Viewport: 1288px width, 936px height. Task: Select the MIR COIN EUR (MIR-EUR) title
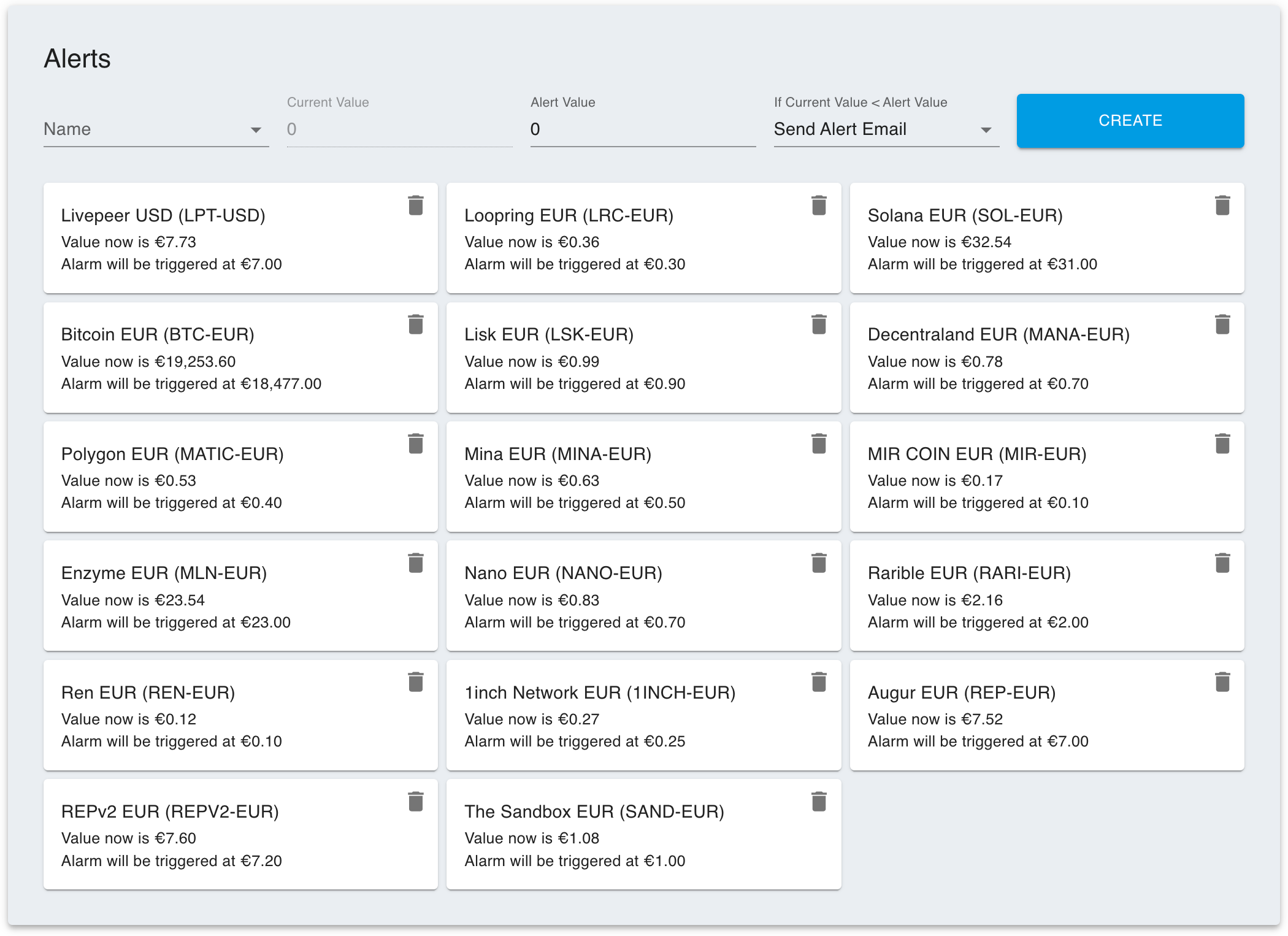click(x=977, y=455)
